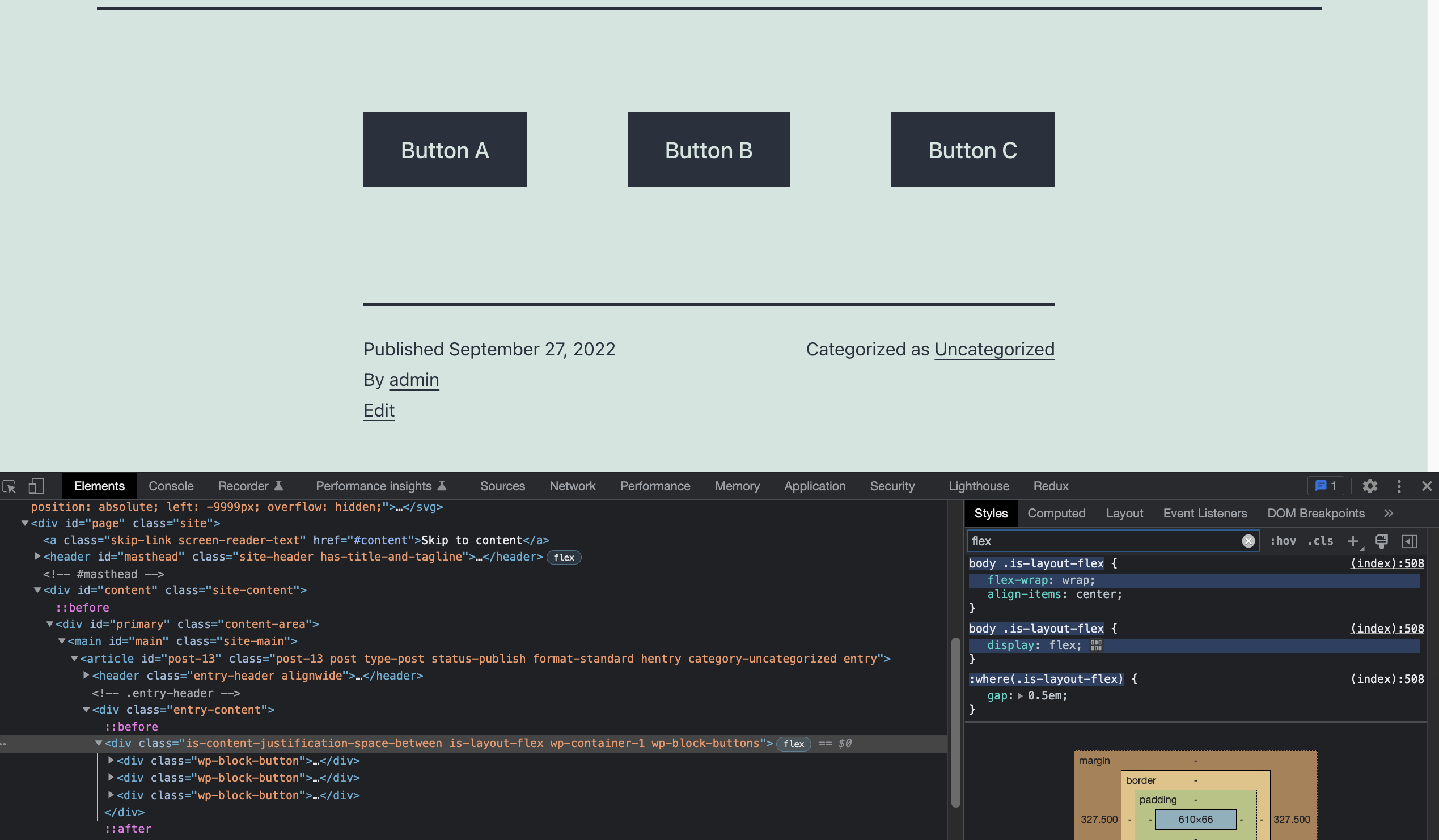
Task: Open (index):508 source link for :where rule
Action: (x=1387, y=679)
